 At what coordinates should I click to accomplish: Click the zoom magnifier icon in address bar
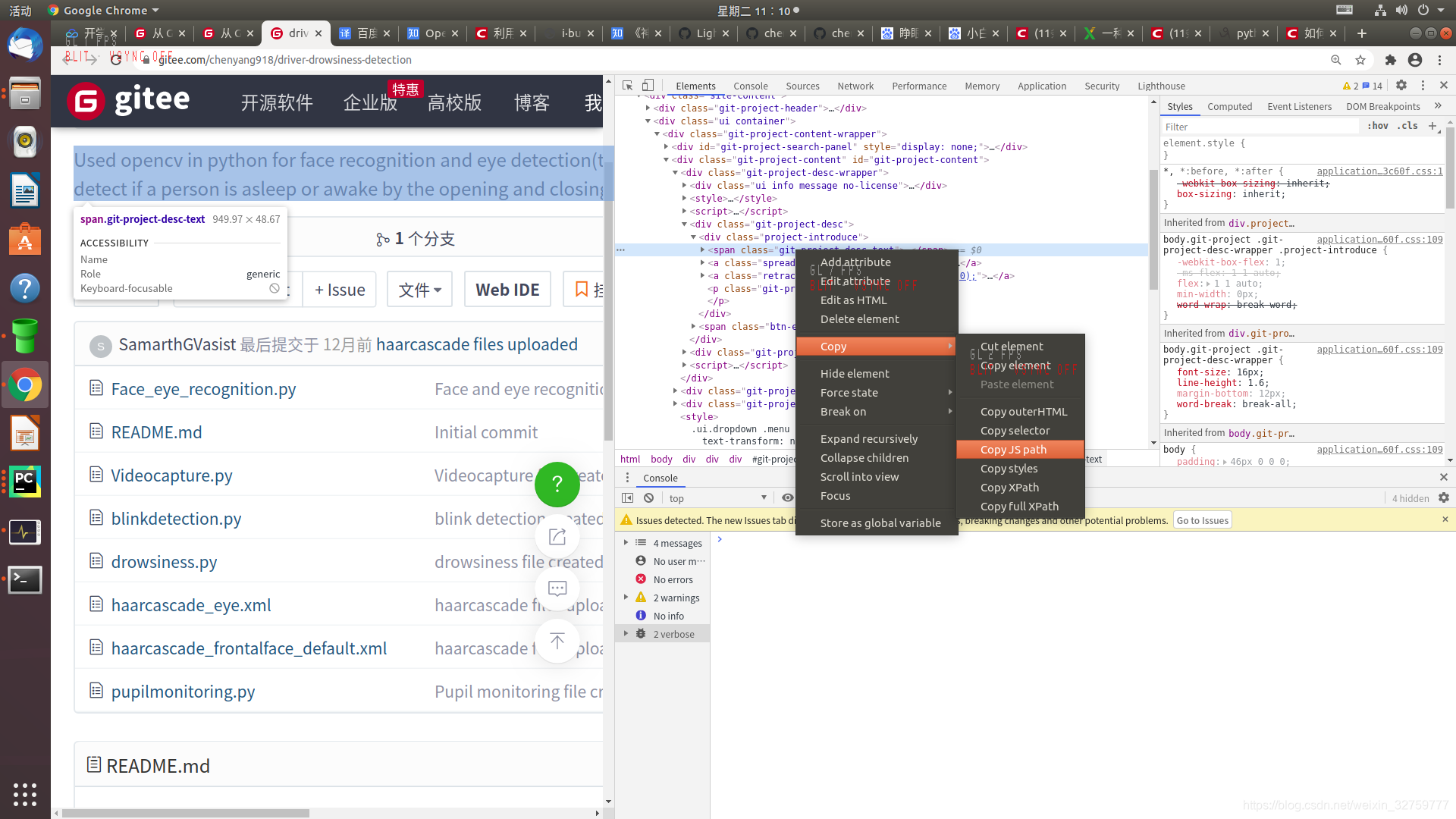1336,60
